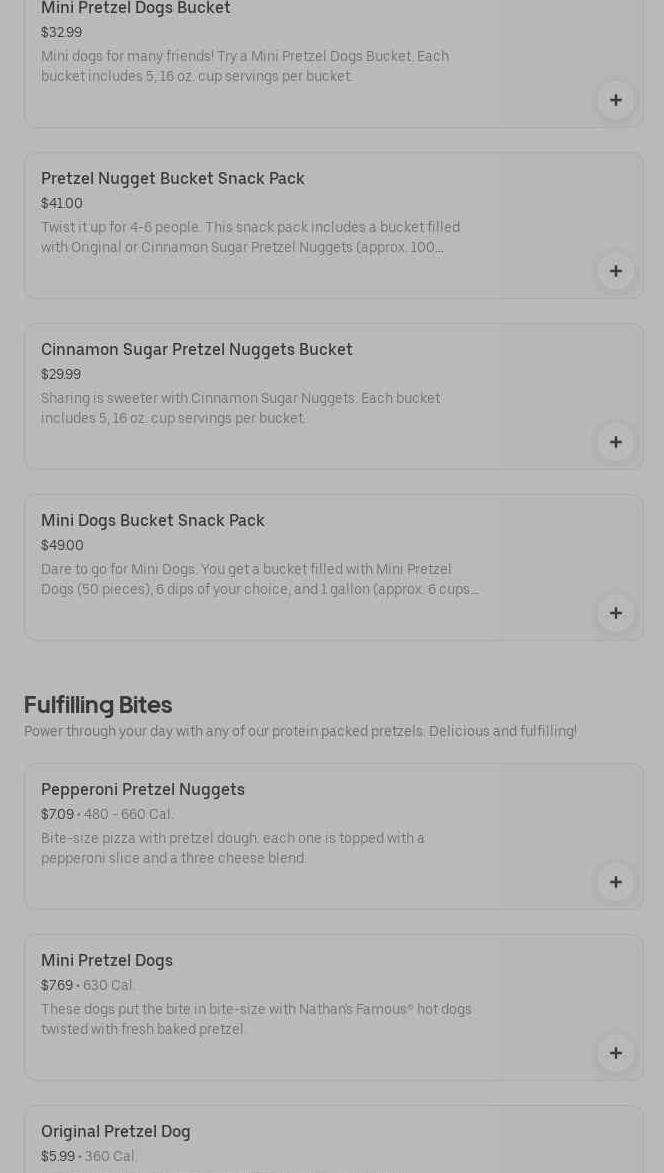Image resolution: width=664 pixels, height=1173 pixels.
Task: Click the Fulfilling Bites section subtitle text
Action: click(300, 732)
